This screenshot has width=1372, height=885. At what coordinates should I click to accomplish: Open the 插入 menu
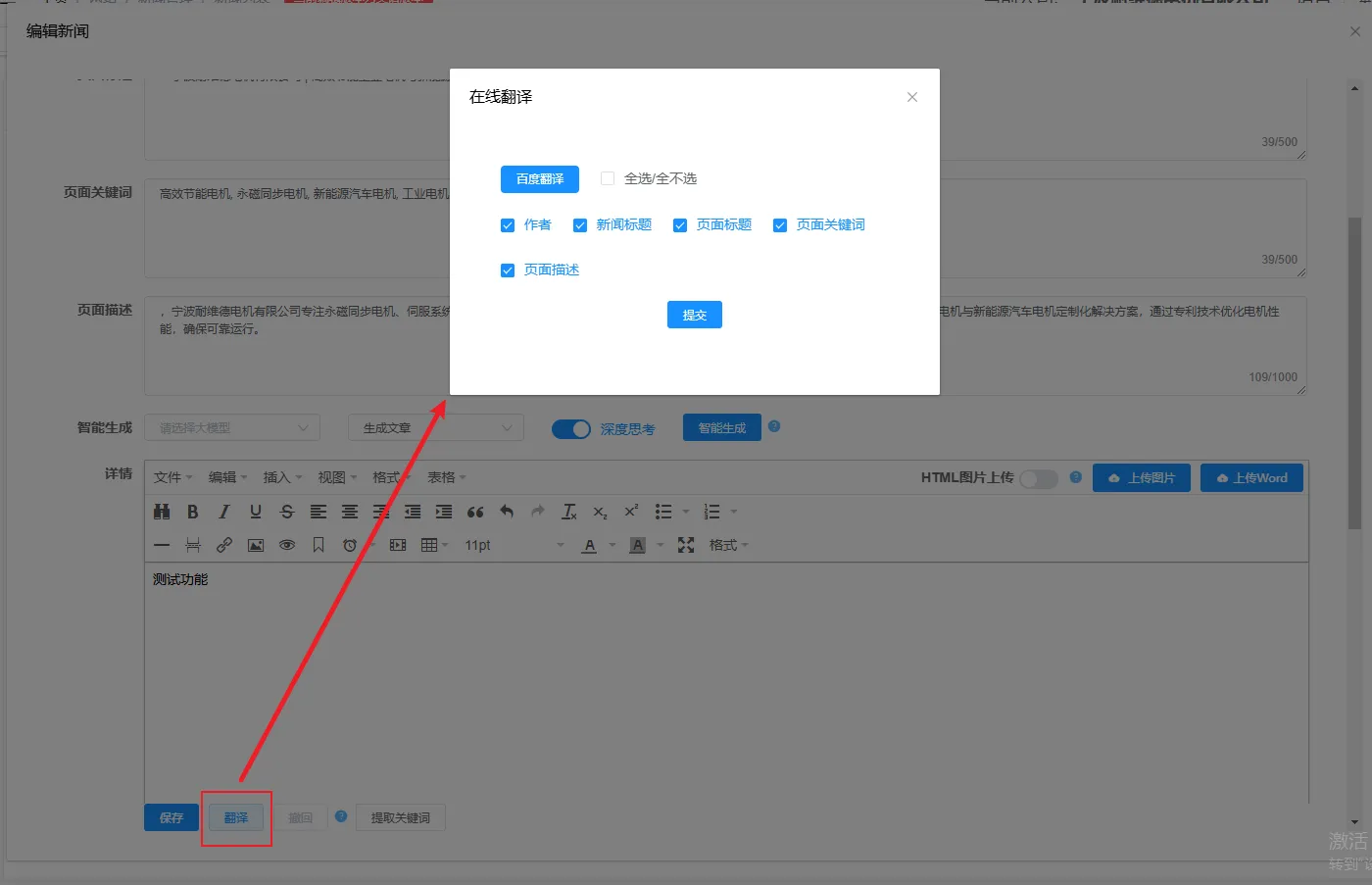tap(282, 477)
